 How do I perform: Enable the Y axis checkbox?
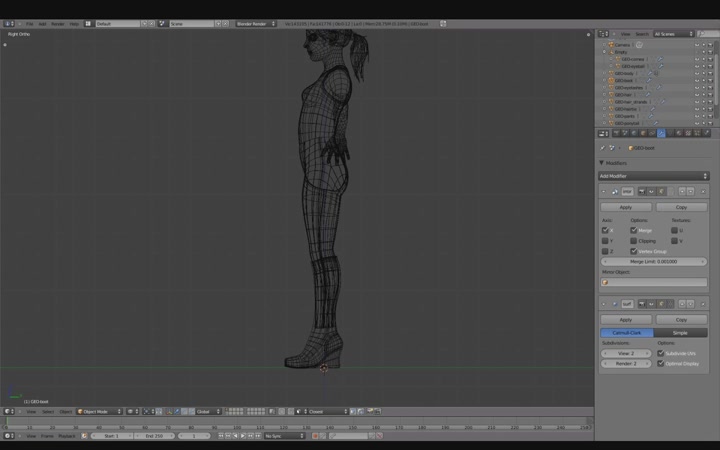click(605, 241)
